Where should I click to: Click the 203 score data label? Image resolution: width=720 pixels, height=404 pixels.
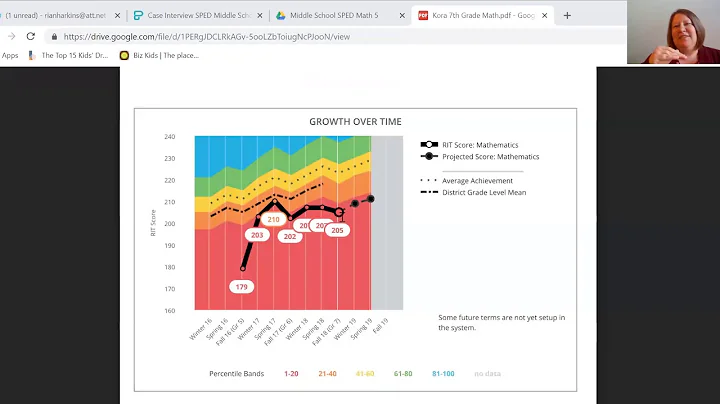pyautogui.click(x=257, y=235)
